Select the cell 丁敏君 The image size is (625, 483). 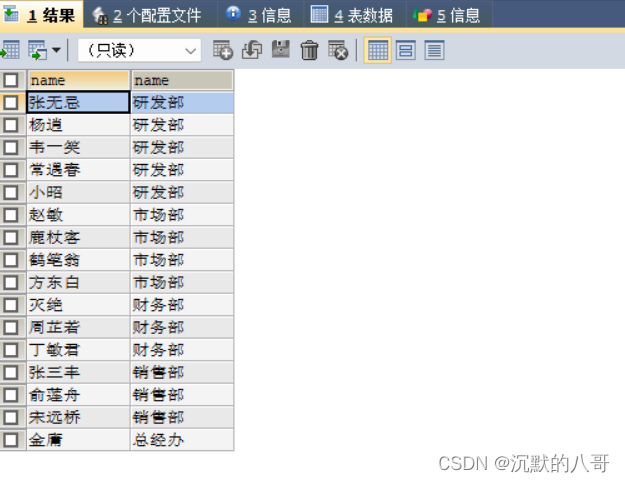click(79, 350)
